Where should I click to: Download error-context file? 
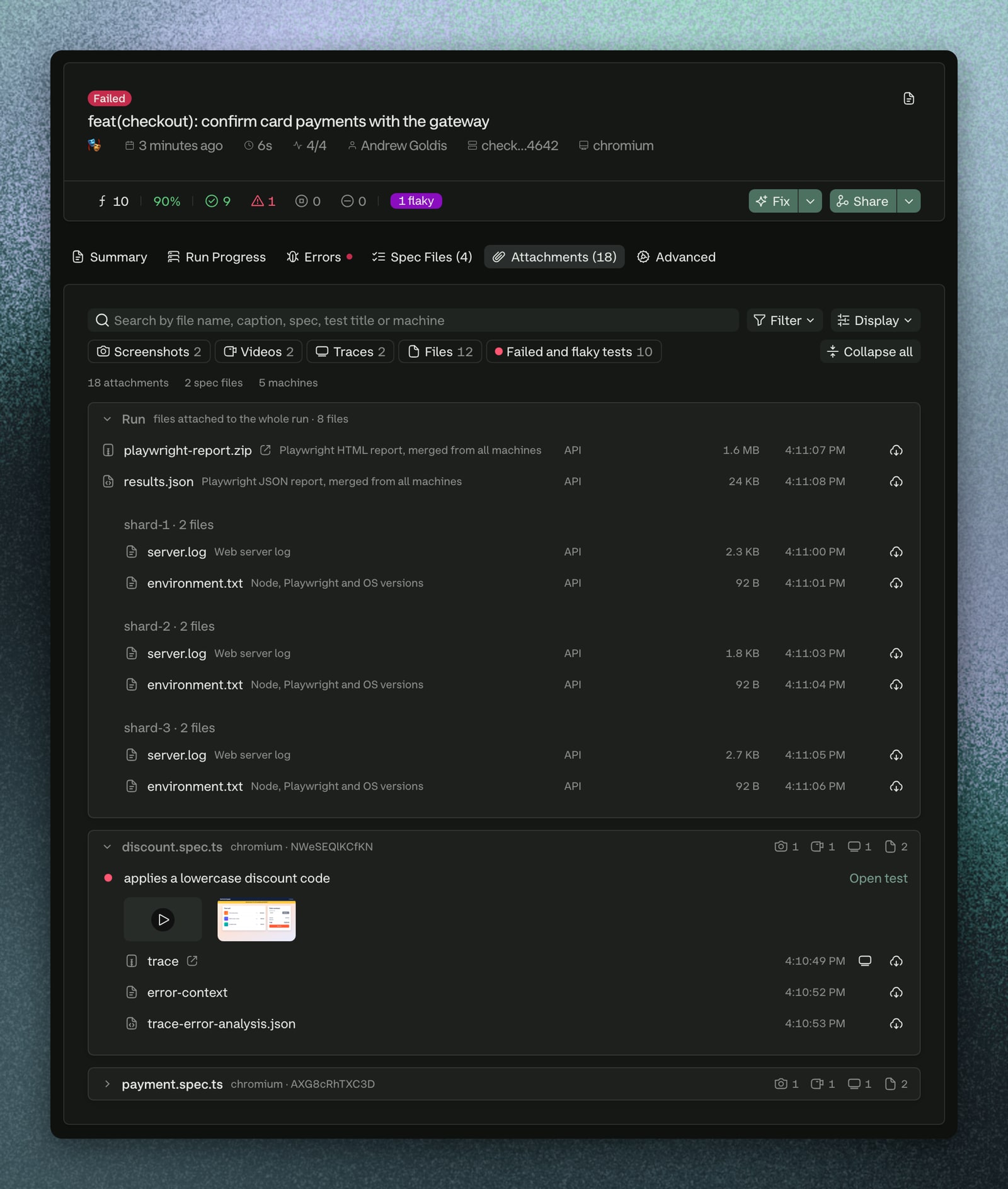point(896,992)
